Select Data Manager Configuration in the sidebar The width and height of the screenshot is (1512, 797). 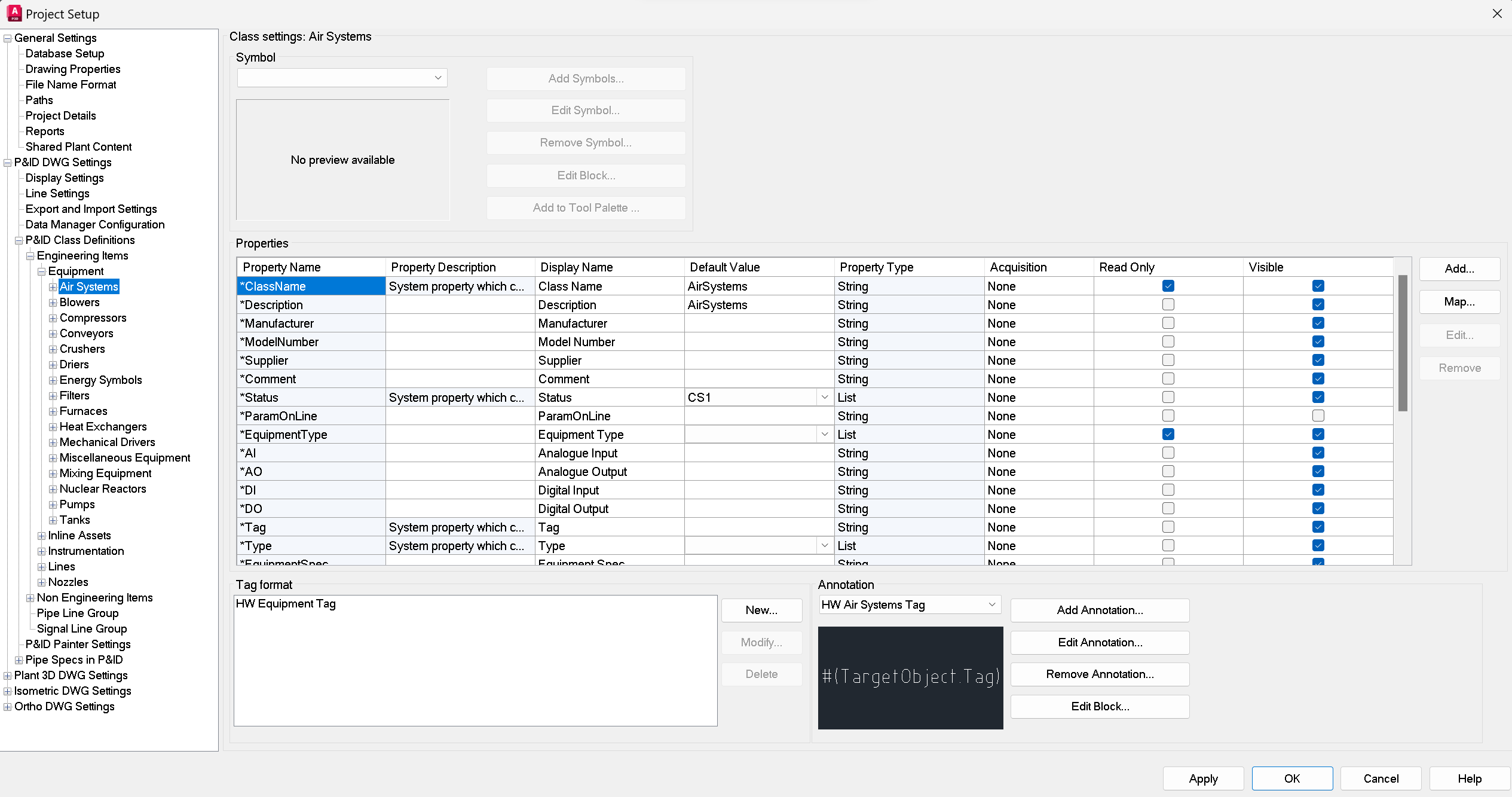tap(95, 224)
